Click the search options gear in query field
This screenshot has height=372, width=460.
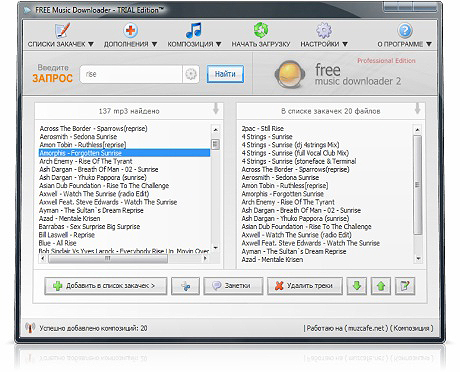[x=191, y=74]
